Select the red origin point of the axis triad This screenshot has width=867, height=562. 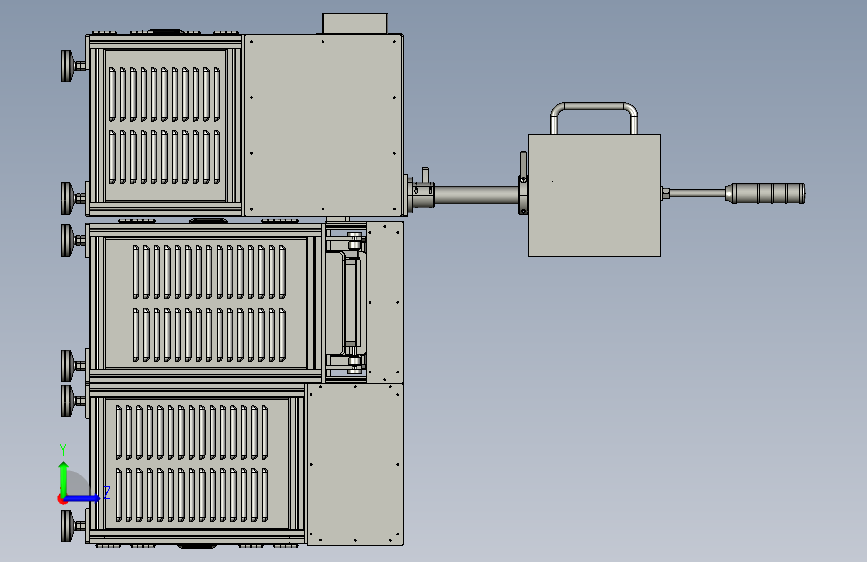point(62,499)
